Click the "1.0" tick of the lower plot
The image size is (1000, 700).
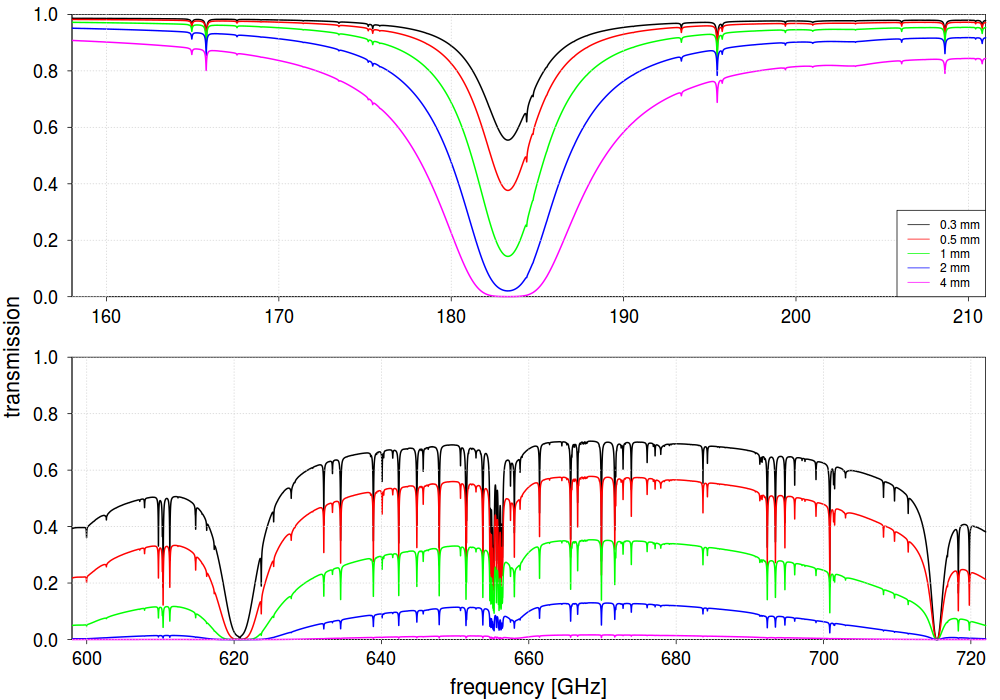[45, 358]
